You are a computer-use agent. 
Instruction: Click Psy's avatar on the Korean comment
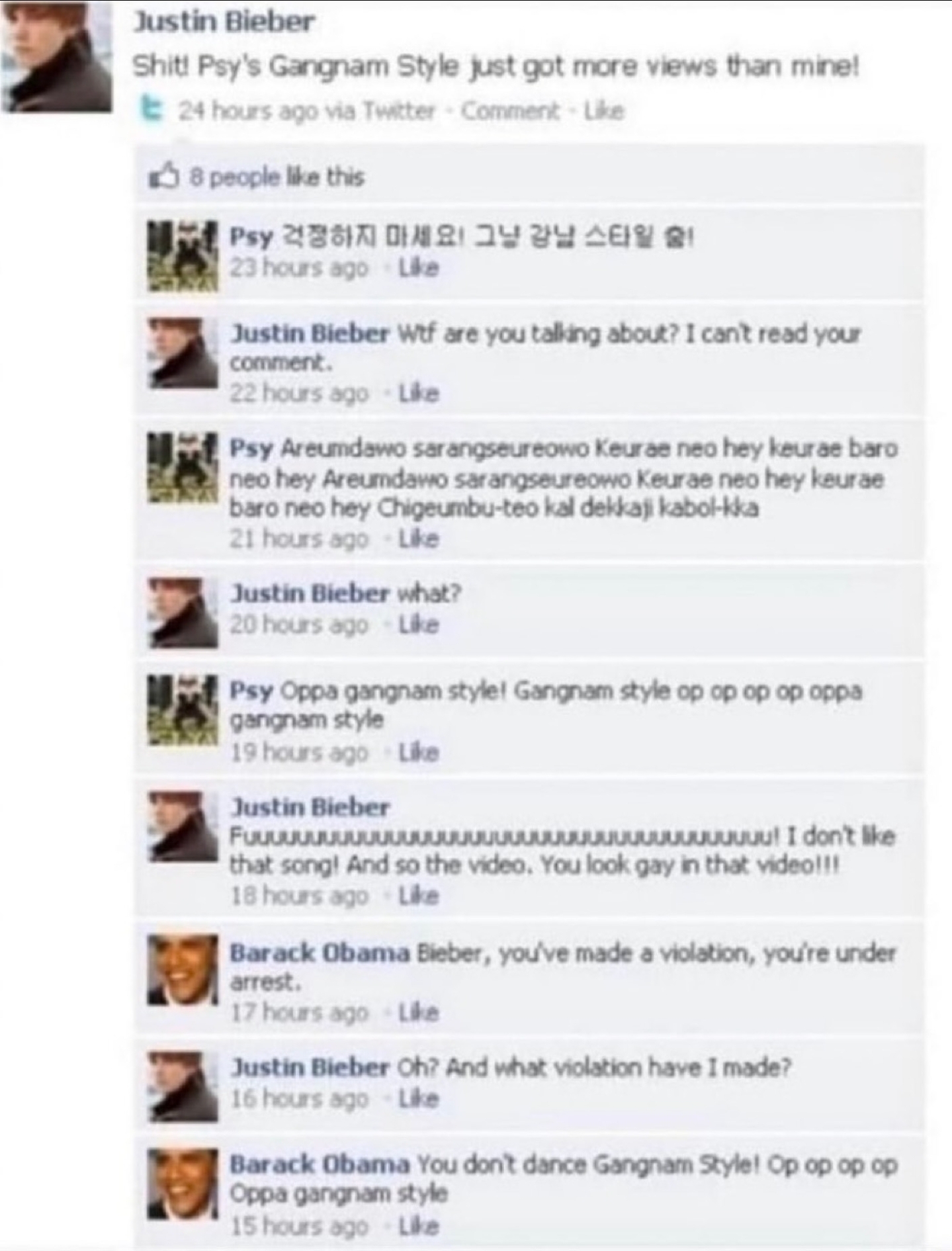click(183, 256)
